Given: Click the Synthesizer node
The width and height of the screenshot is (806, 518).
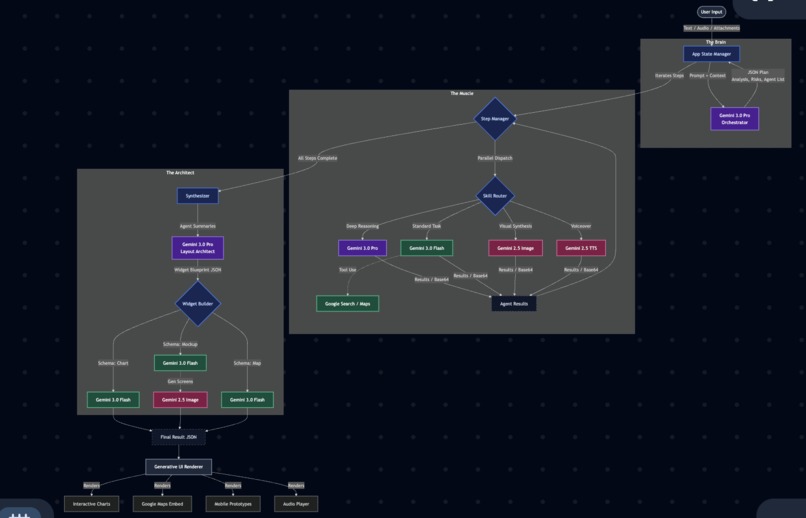Looking at the screenshot, I should [x=197, y=196].
